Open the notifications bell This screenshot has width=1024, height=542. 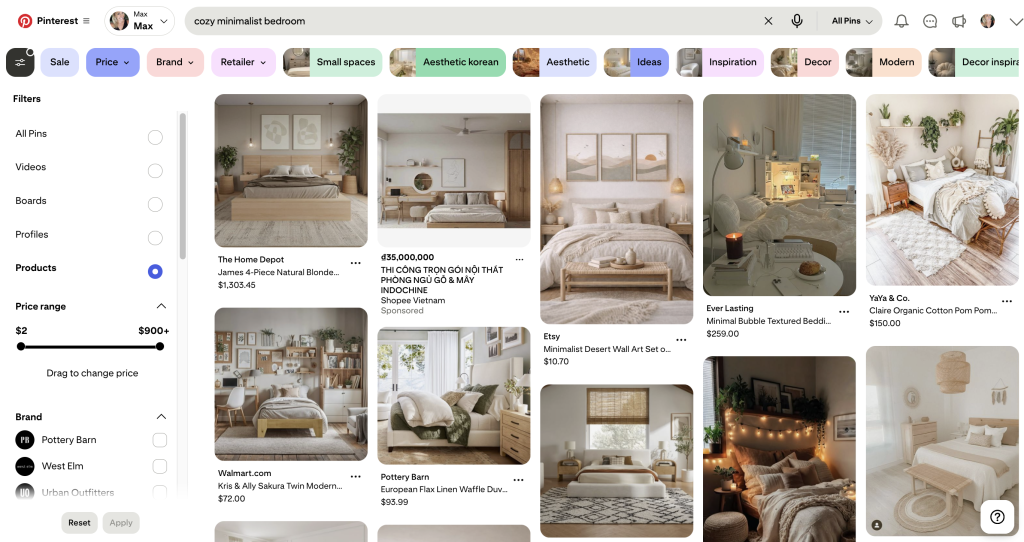pos(901,21)
